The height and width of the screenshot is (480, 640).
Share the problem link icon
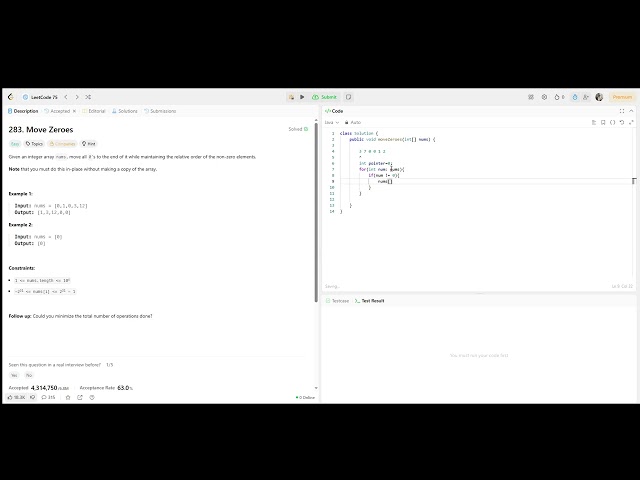(x=80, y=397)
